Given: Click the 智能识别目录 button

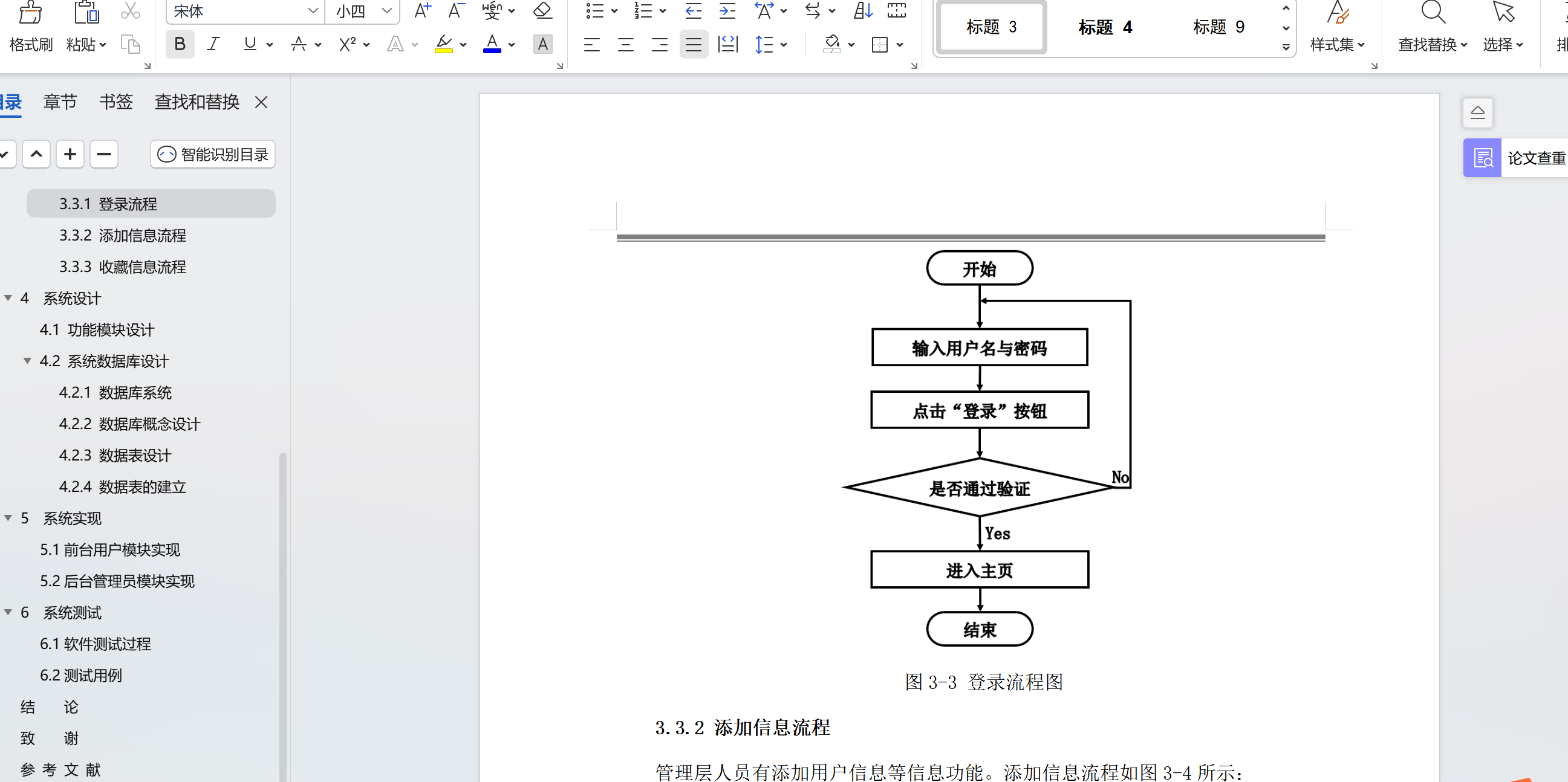Looking at the screenshot, I should 212,154.
